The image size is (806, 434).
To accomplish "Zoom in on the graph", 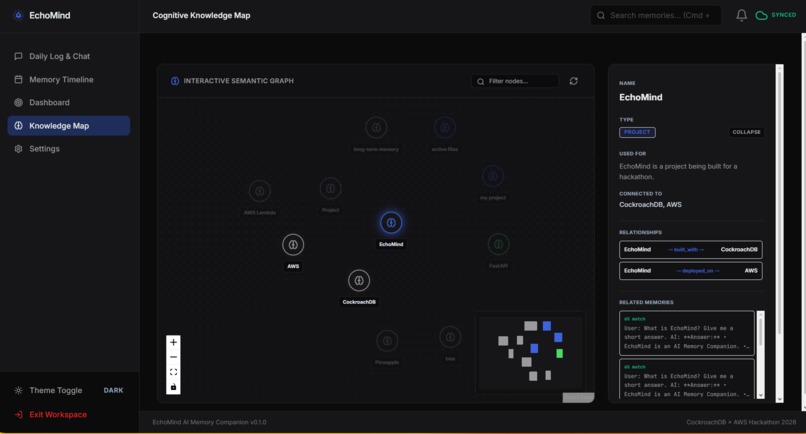I will point(173,342).
